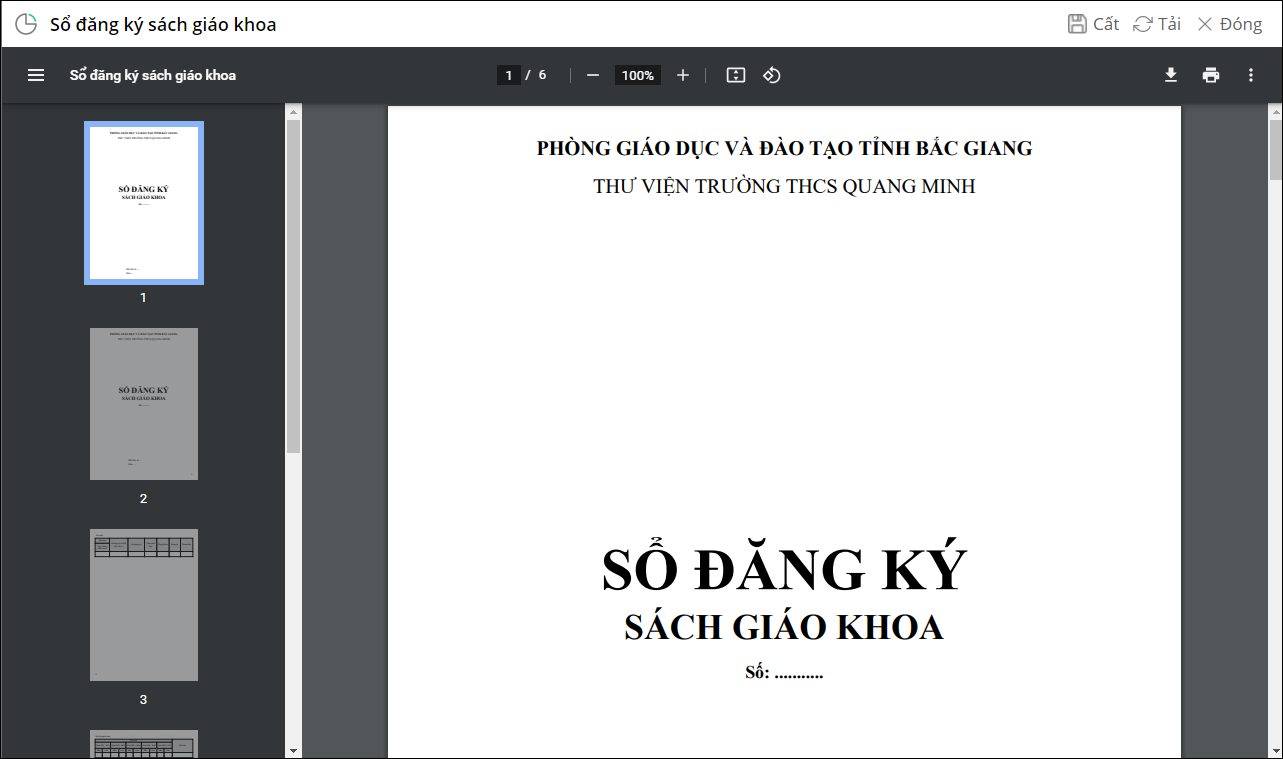Click the Tải reload button
This screenshot has width=1283, height=759.
1157,24
